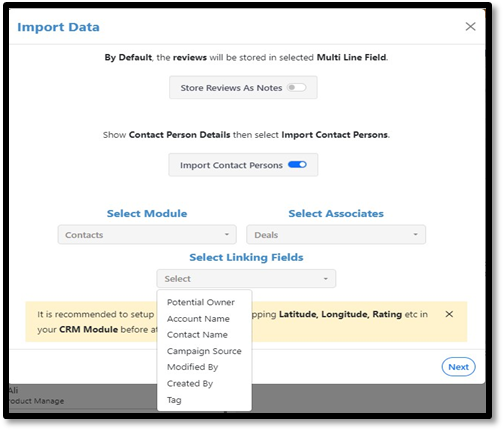Click the Next button
503x430 pixels.
click(458, 367)
